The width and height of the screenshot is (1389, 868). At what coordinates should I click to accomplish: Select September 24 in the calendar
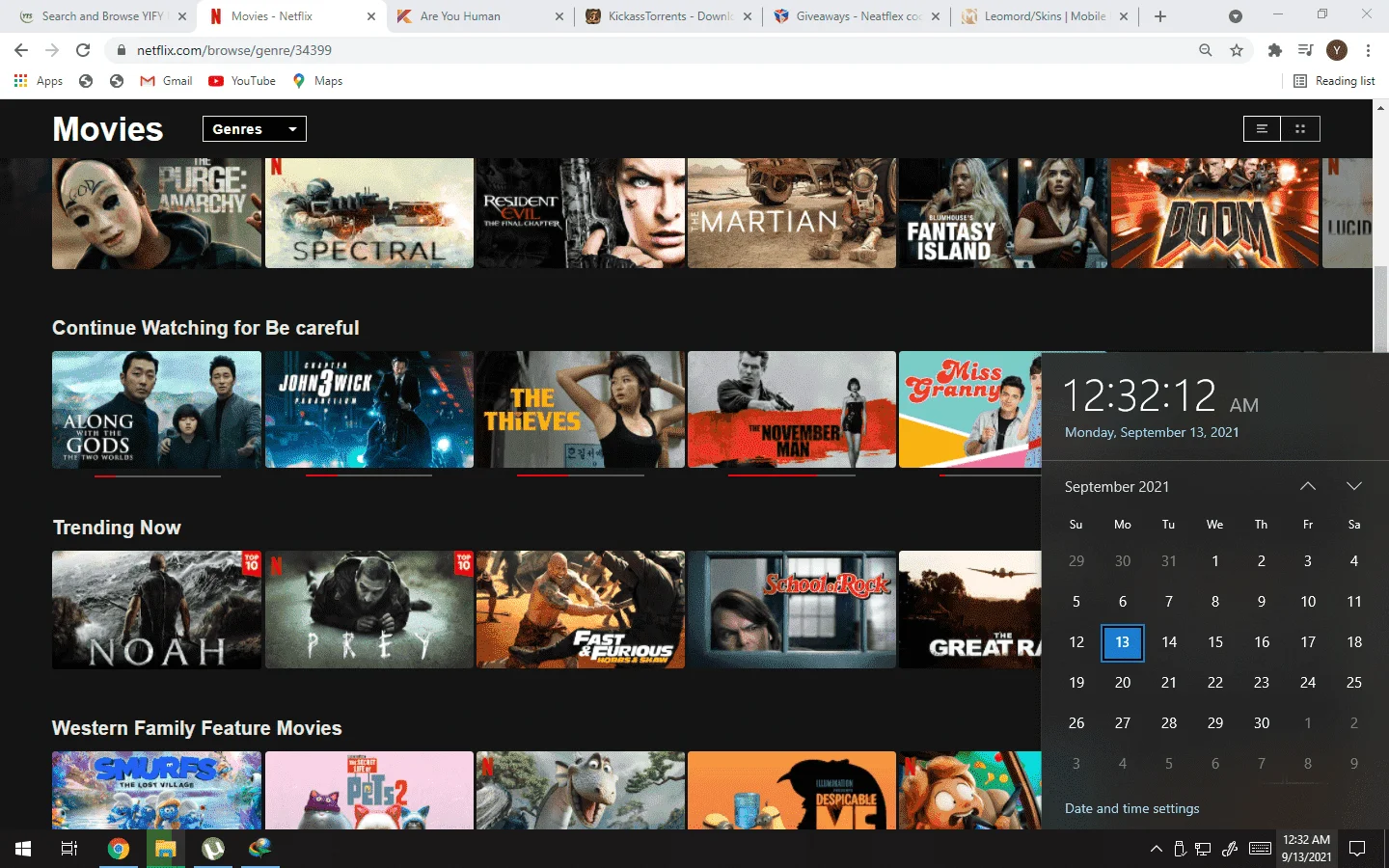tap(1308, 683)
